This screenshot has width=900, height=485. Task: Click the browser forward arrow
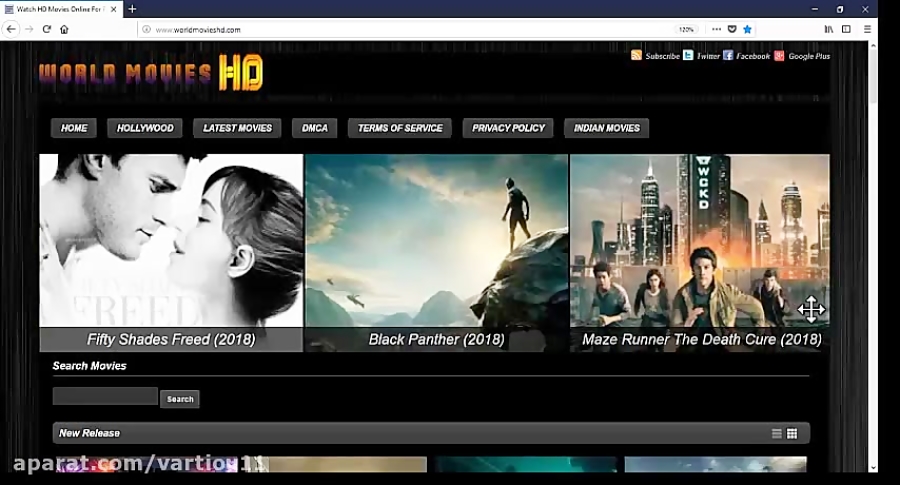pos(29,29)
